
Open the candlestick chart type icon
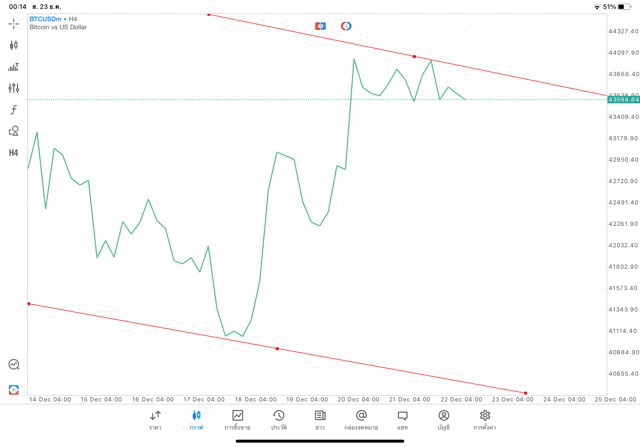click(x=13, y=45)
